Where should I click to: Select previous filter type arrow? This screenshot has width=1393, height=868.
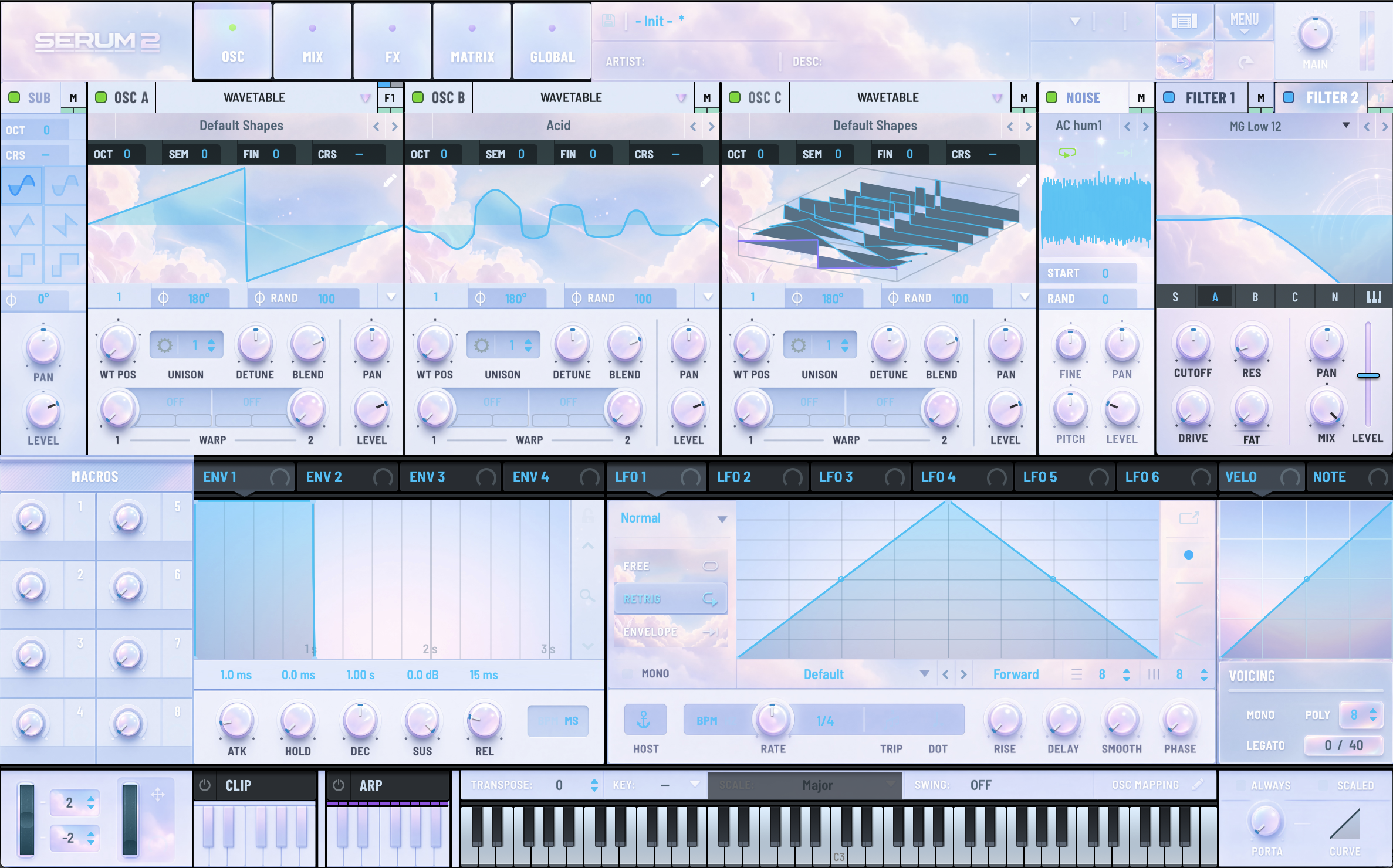coord(1367,126)
